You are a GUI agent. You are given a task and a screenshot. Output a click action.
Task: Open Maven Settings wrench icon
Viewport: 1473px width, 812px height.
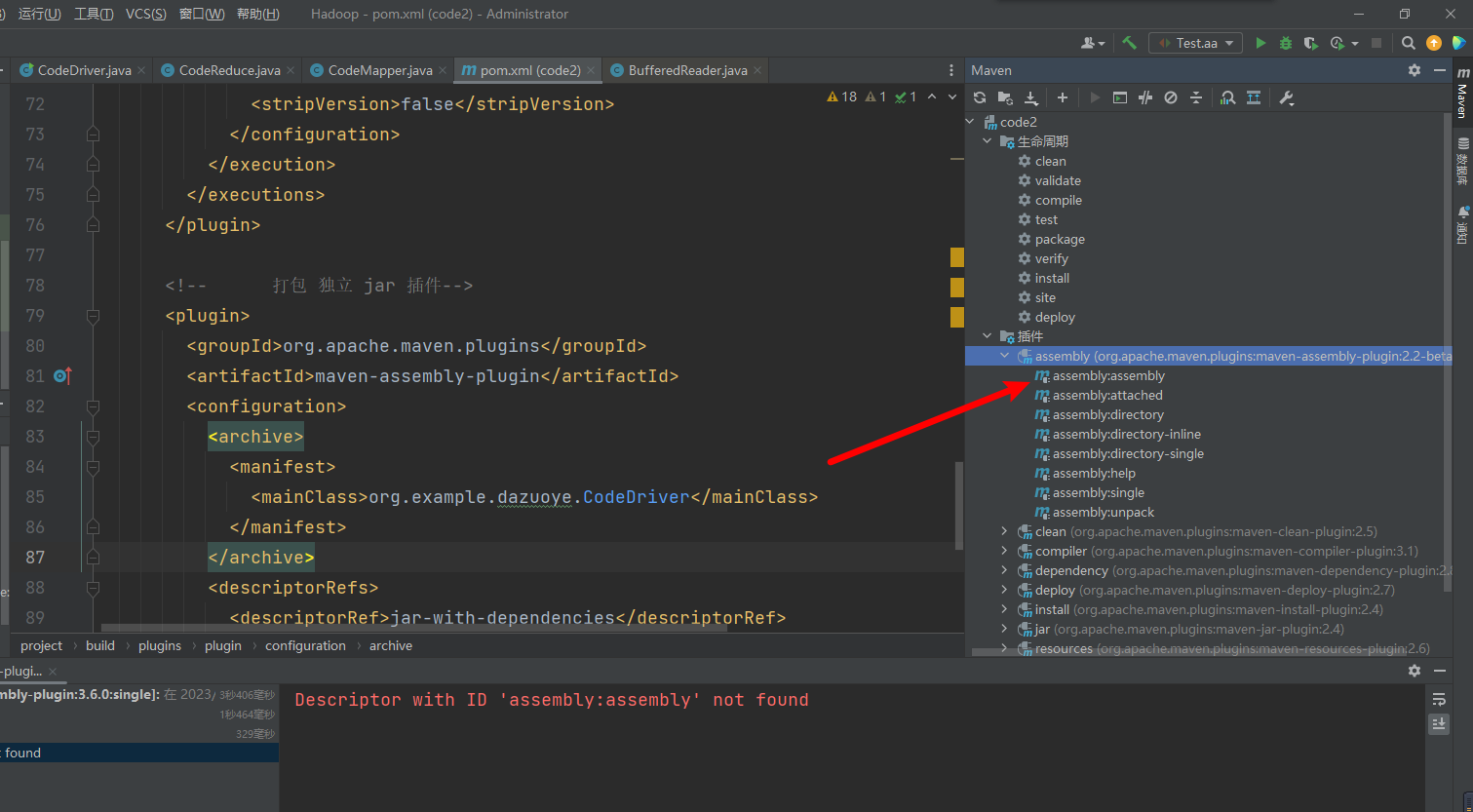pos(1286,97)
